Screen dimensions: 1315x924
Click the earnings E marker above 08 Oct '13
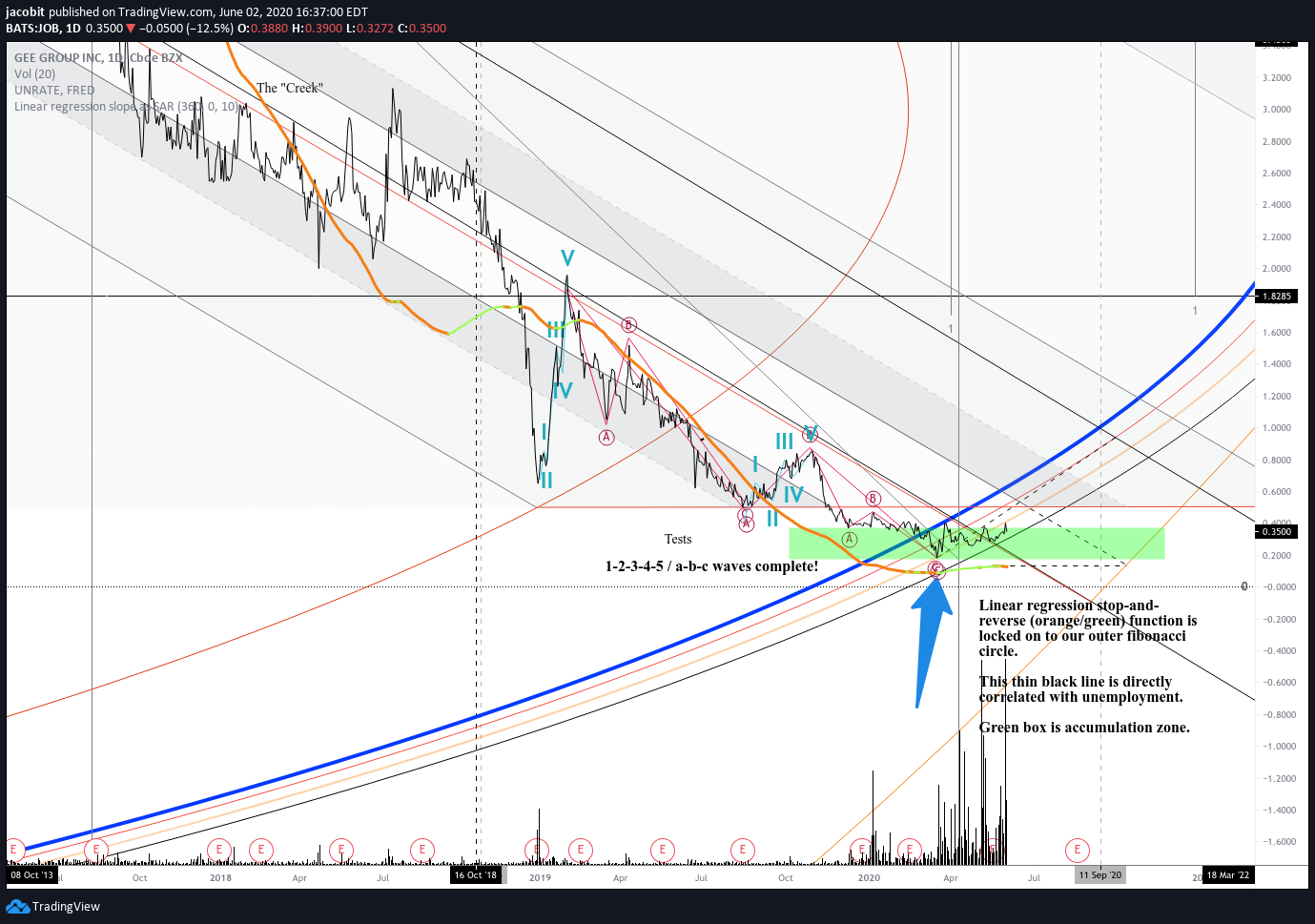point(13,850)
